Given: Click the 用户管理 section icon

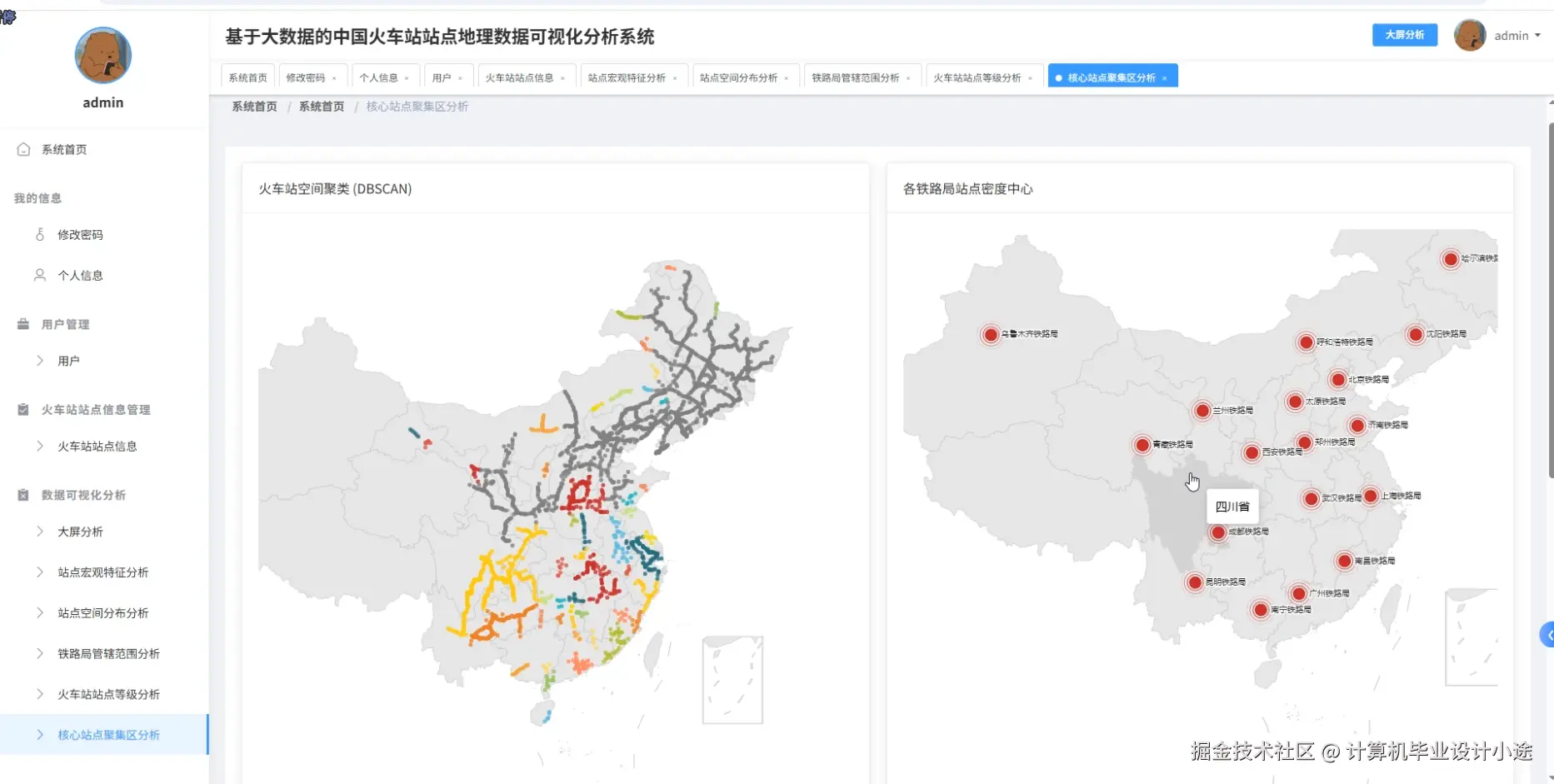Looking at the screenshot, I should tap(24, 323).
